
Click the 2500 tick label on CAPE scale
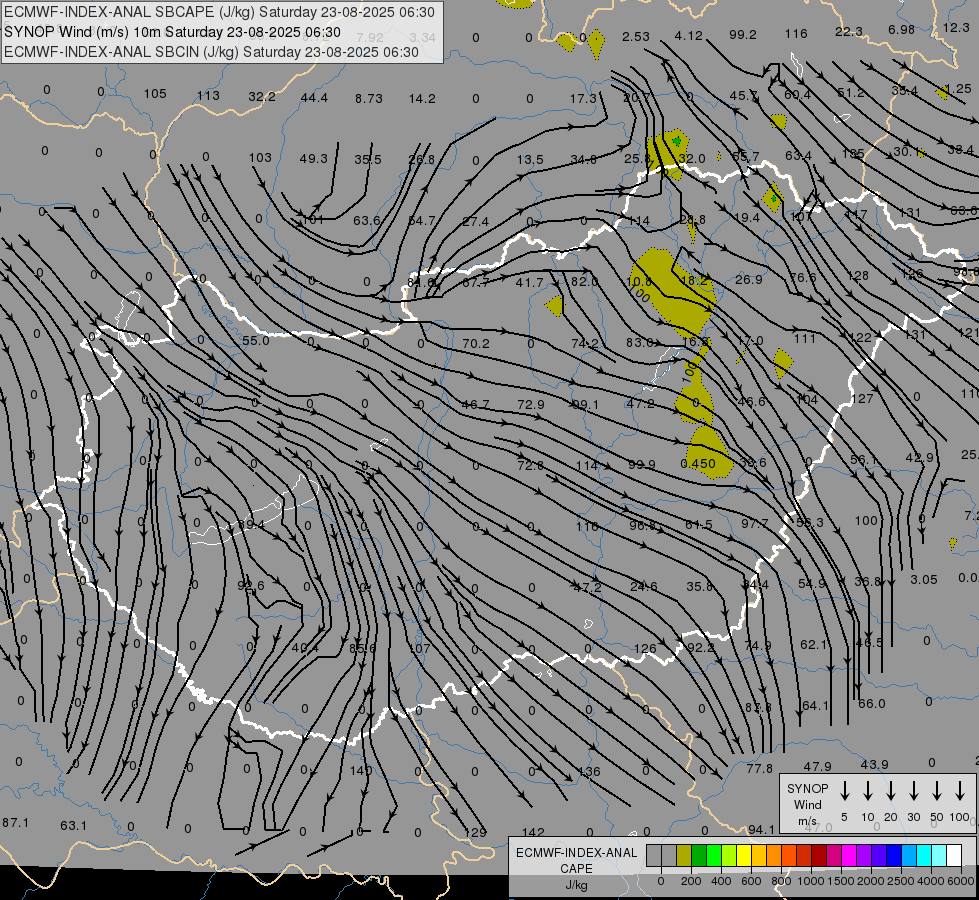click(x=901, y=881)
